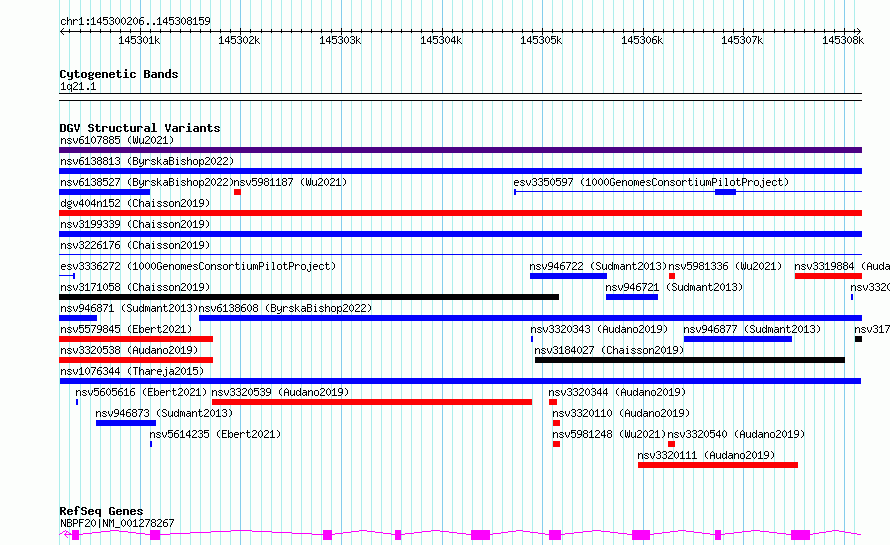Image resolution: width=890 pixels, height=545 pixels.
Task: Click the nsv3171058 (Chaisson2019) label
Action: click(135, 287)
